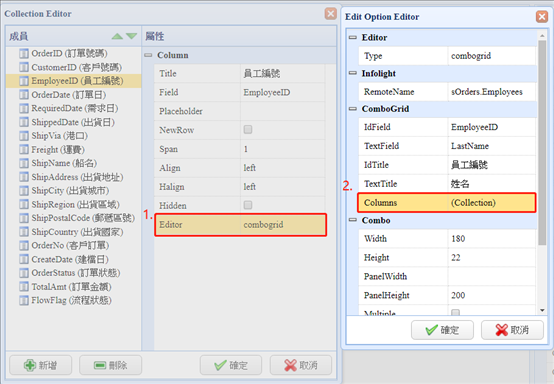Screen dimensions: 554x384
Task: Toggle the Hidden checkbox
Action: tap(248, 205)
